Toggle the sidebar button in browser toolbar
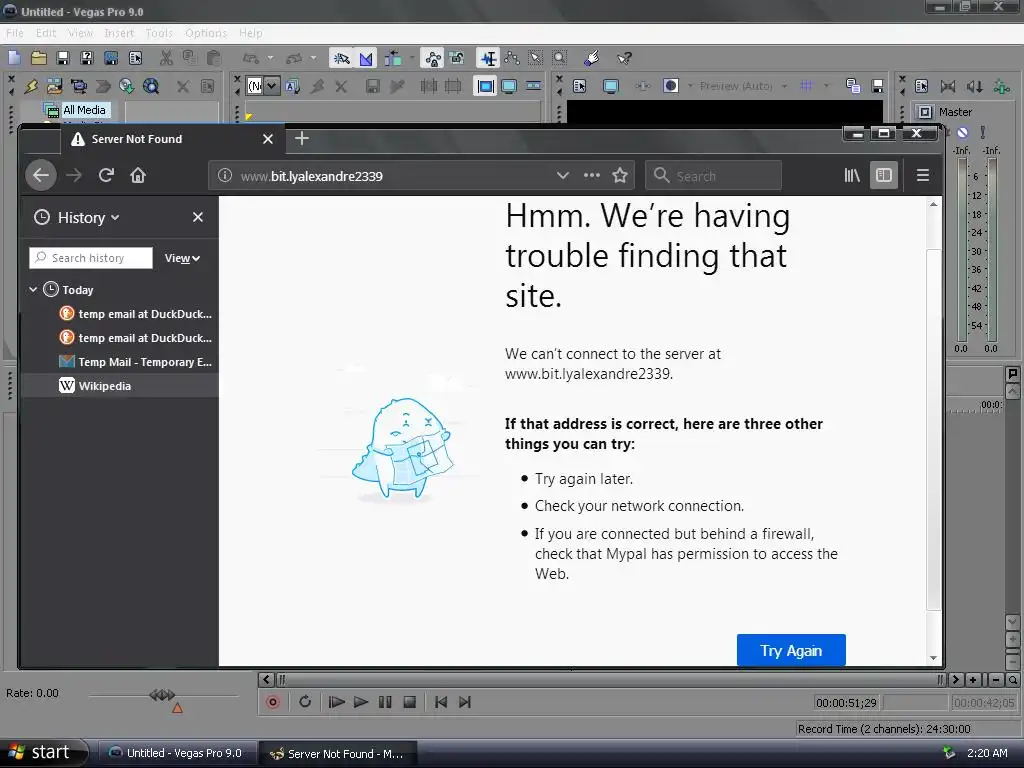Image resolution: width=1024 pixels, height=768 pixels. click(x=884, y=175)
